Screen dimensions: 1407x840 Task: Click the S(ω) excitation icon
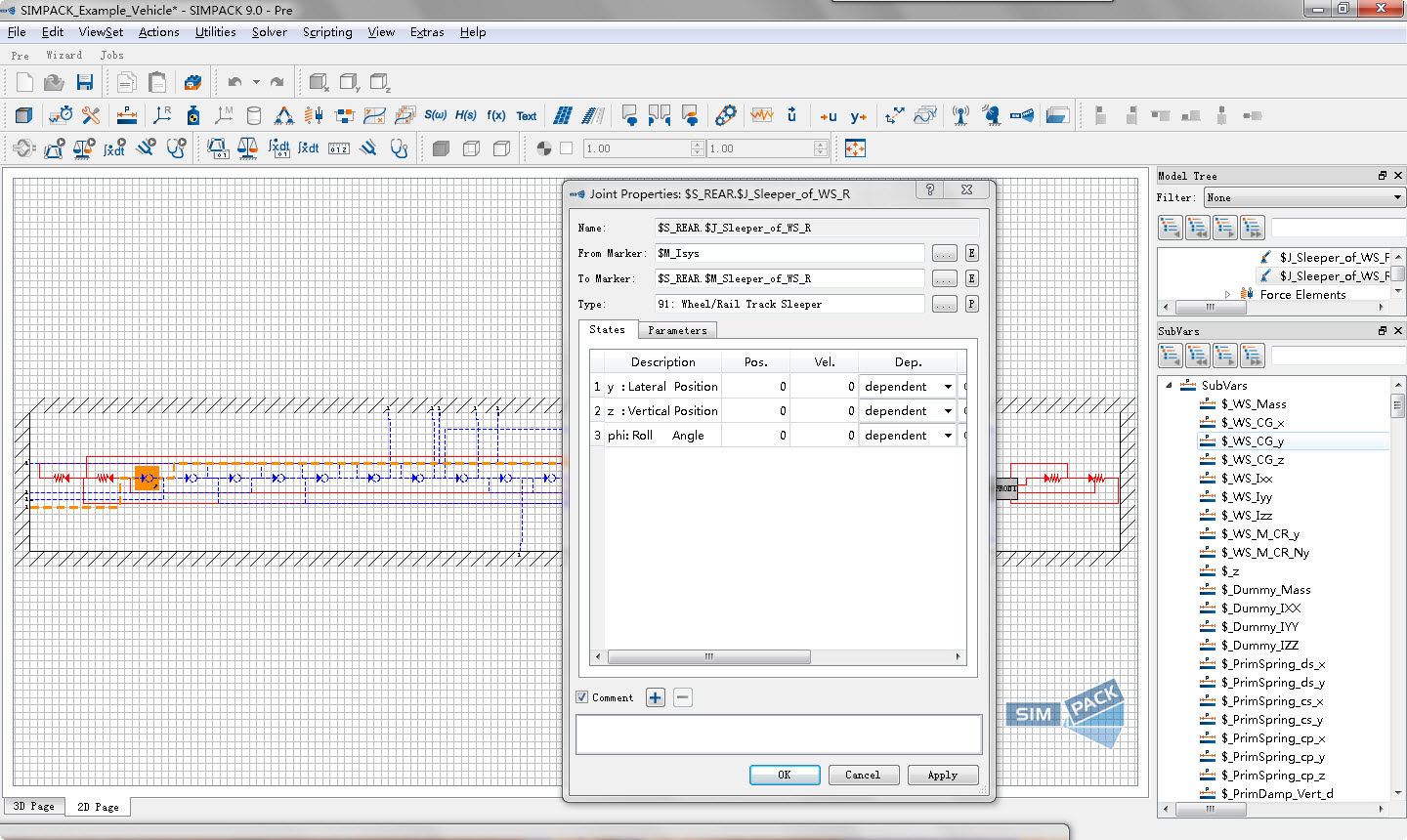coord(435,115)
